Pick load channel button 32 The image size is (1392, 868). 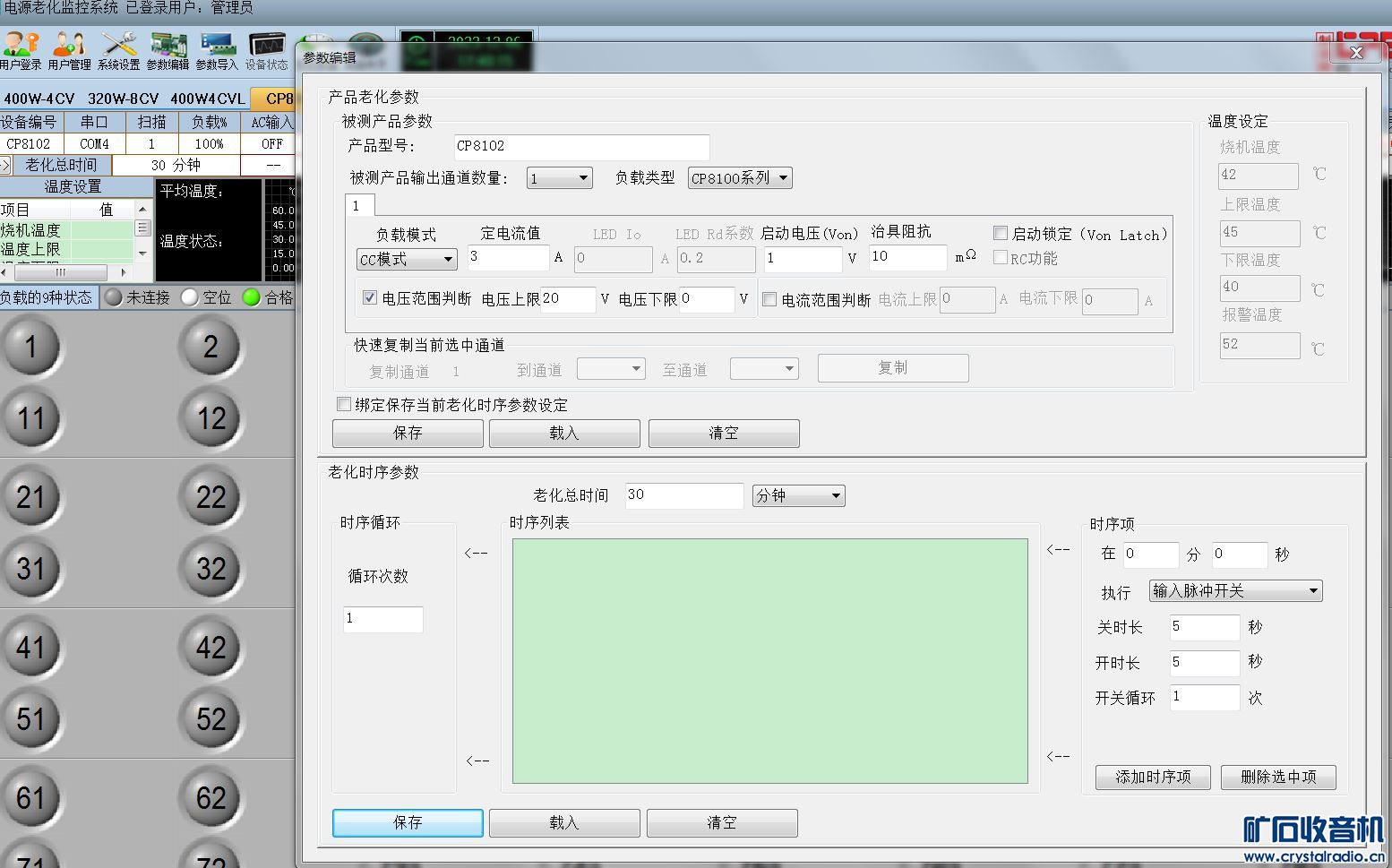211,569
